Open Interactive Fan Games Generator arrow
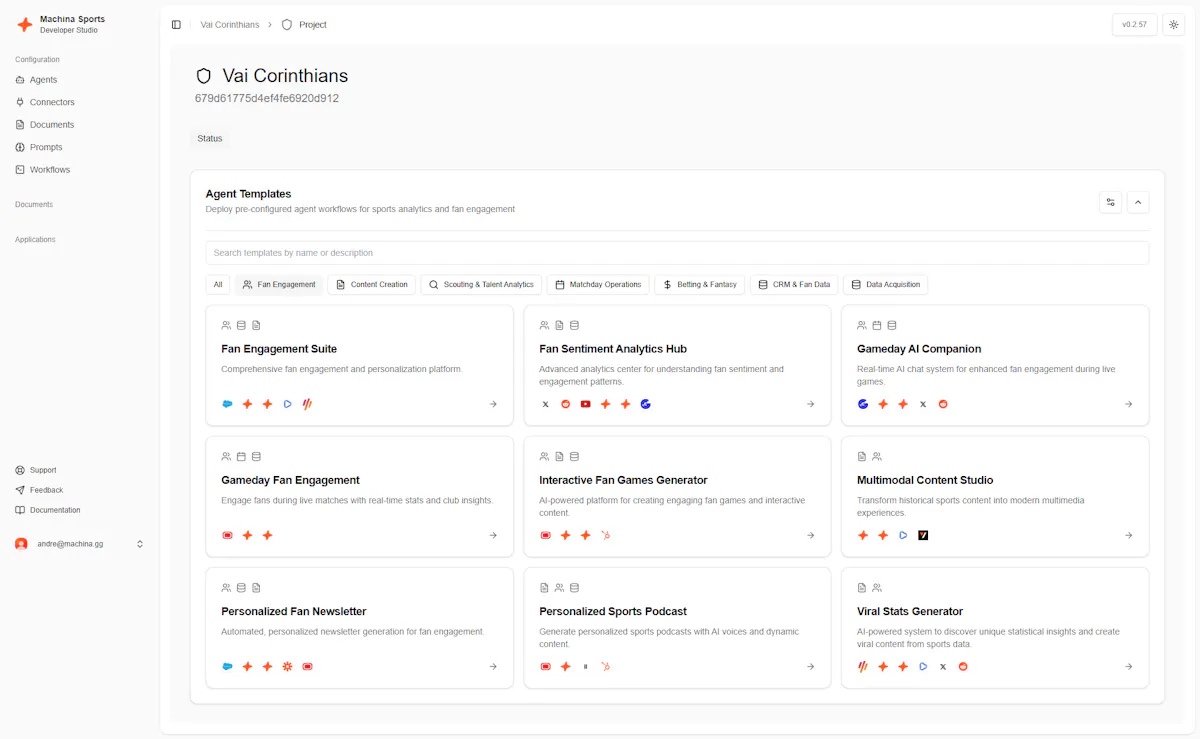 [811, 535]
